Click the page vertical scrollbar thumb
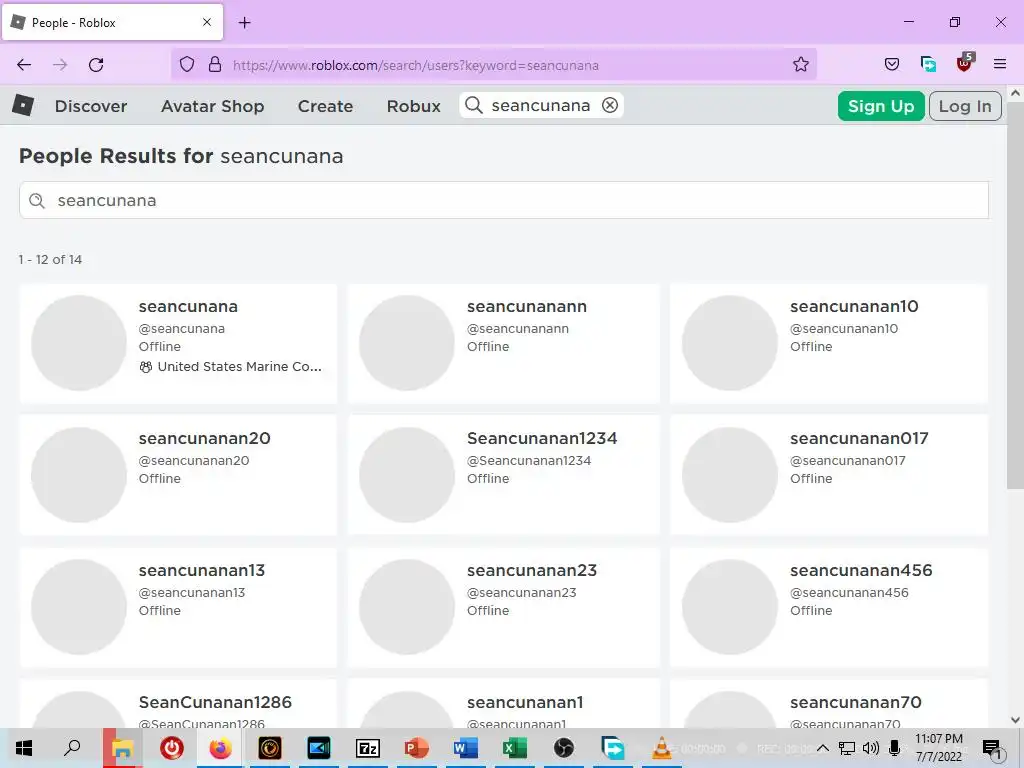1024x768 pixels. pyautogui.click(x=1015, y=294)
